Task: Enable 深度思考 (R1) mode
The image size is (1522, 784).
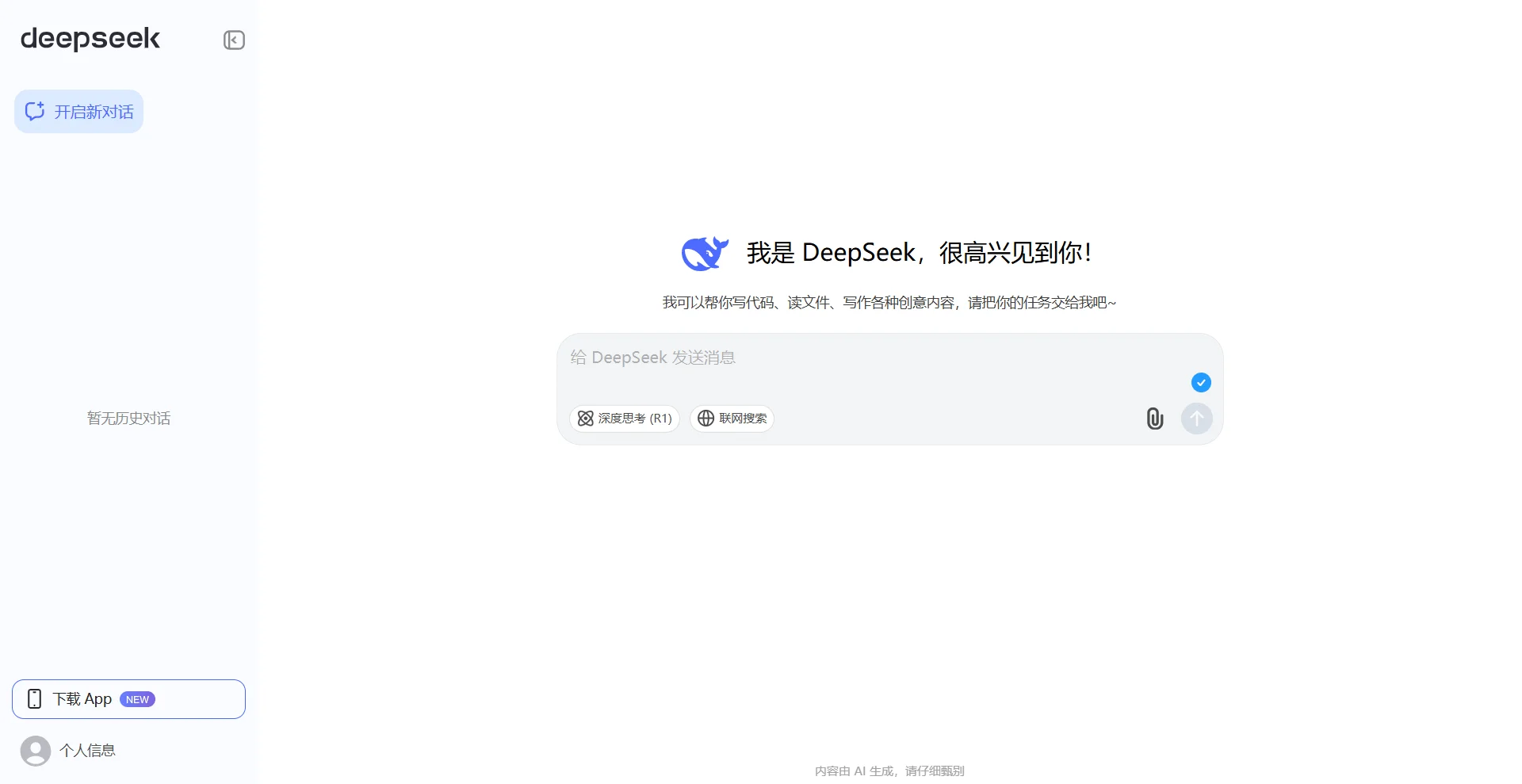Action: [x=624, y=419]
